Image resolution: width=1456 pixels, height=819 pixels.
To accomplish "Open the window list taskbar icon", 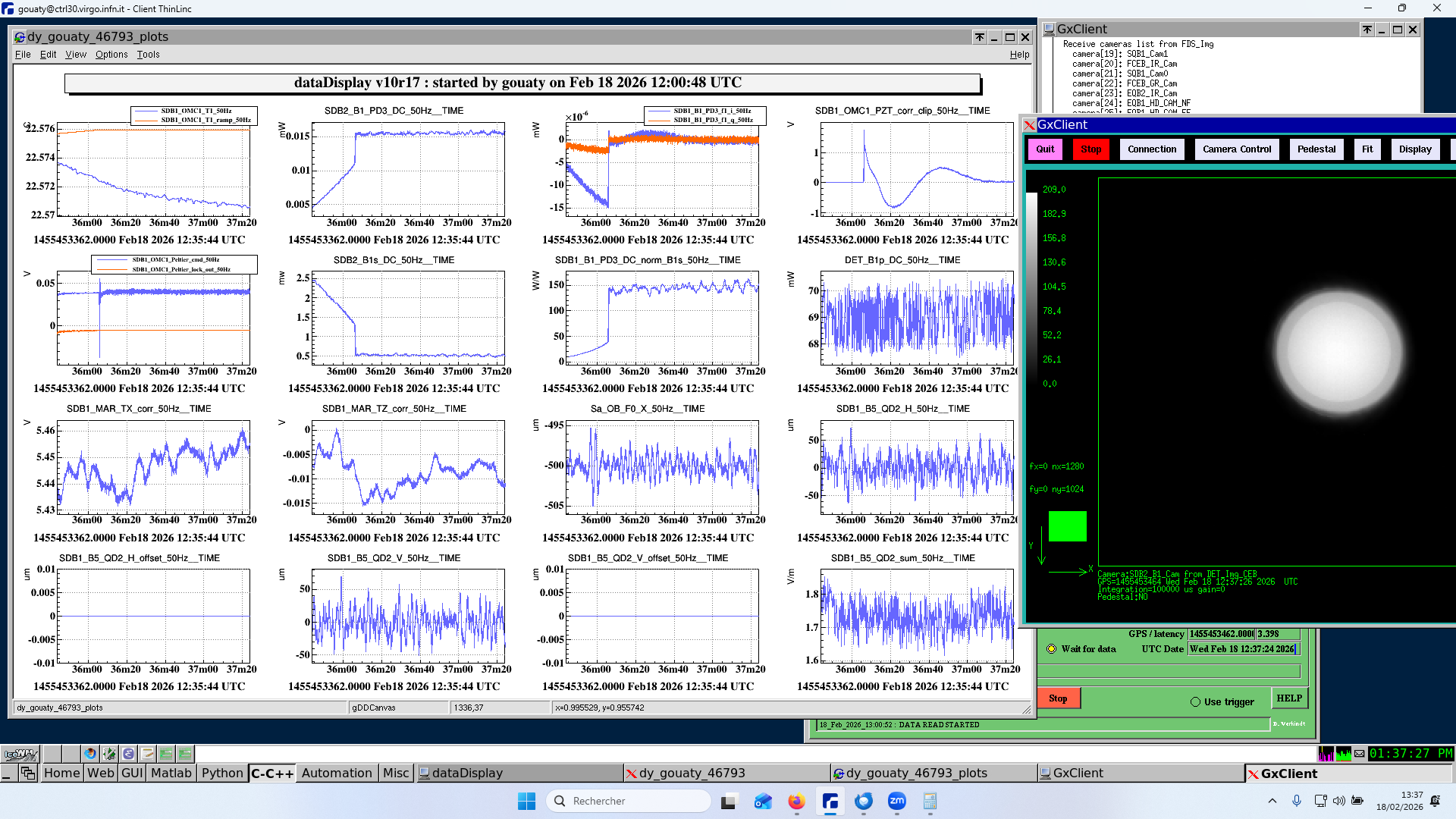I will 28,773.
